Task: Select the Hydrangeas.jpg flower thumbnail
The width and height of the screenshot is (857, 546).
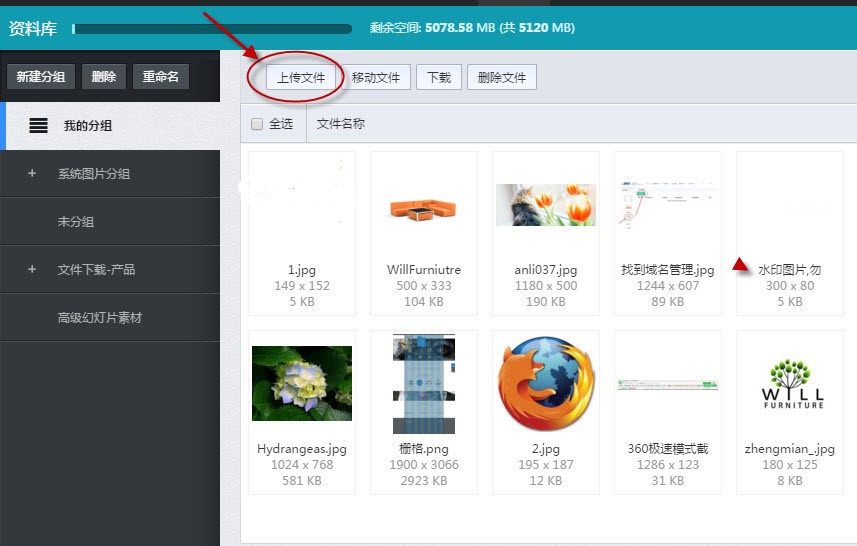Action: [x=301, y=384]
